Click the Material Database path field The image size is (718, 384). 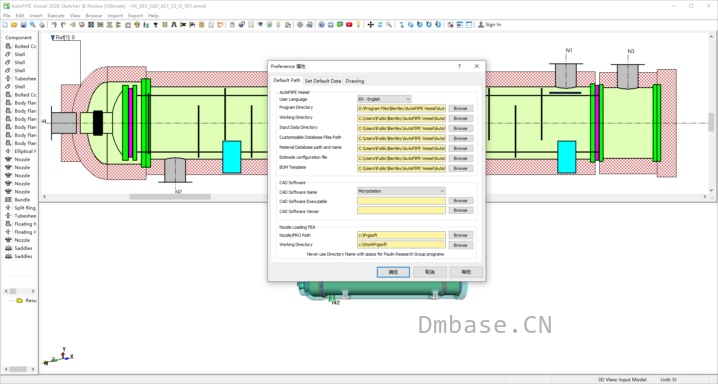(x=401, y=148)
